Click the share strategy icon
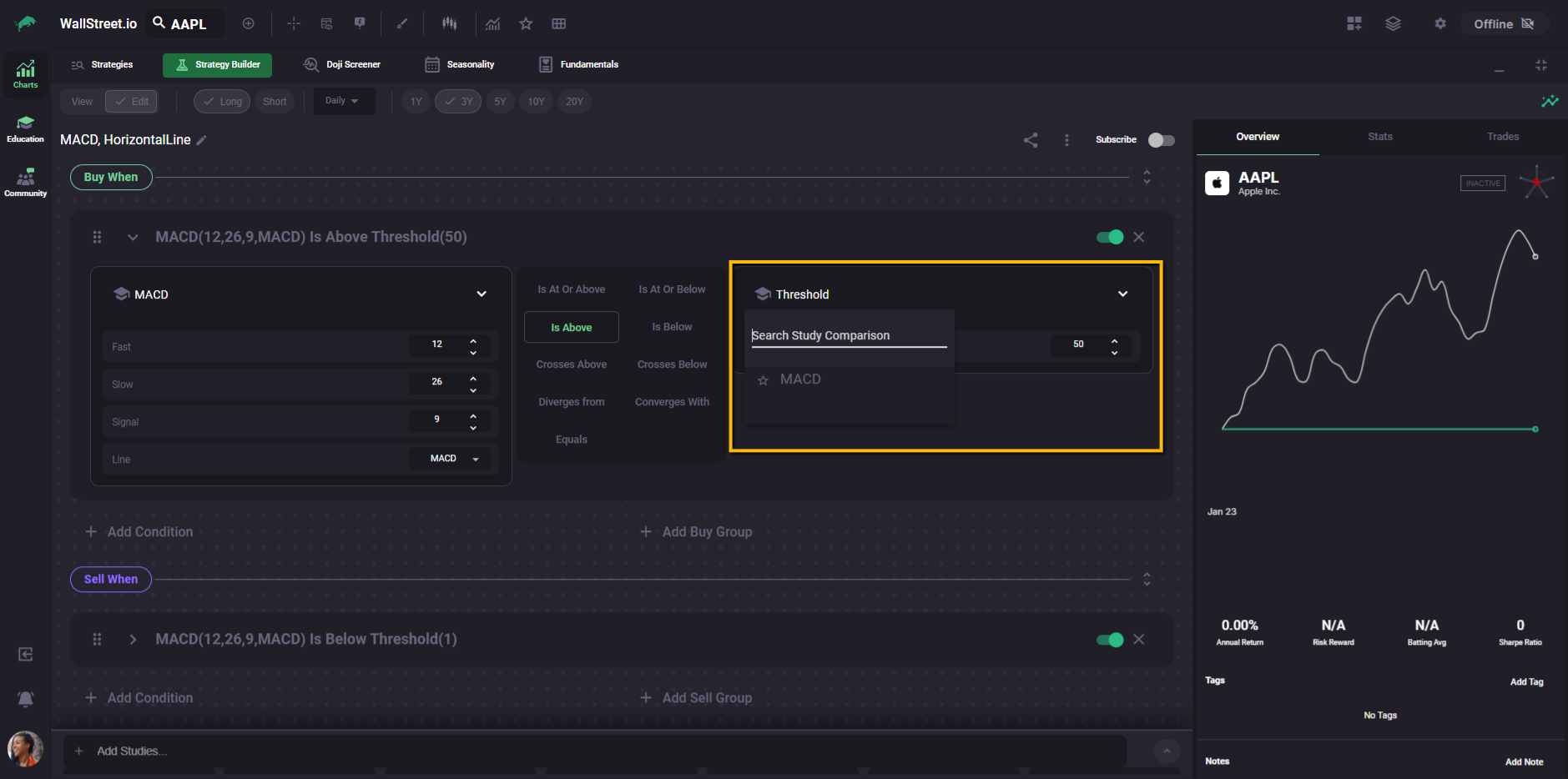The height and width of the screenshot is (779, 1568). (1031, 140)
